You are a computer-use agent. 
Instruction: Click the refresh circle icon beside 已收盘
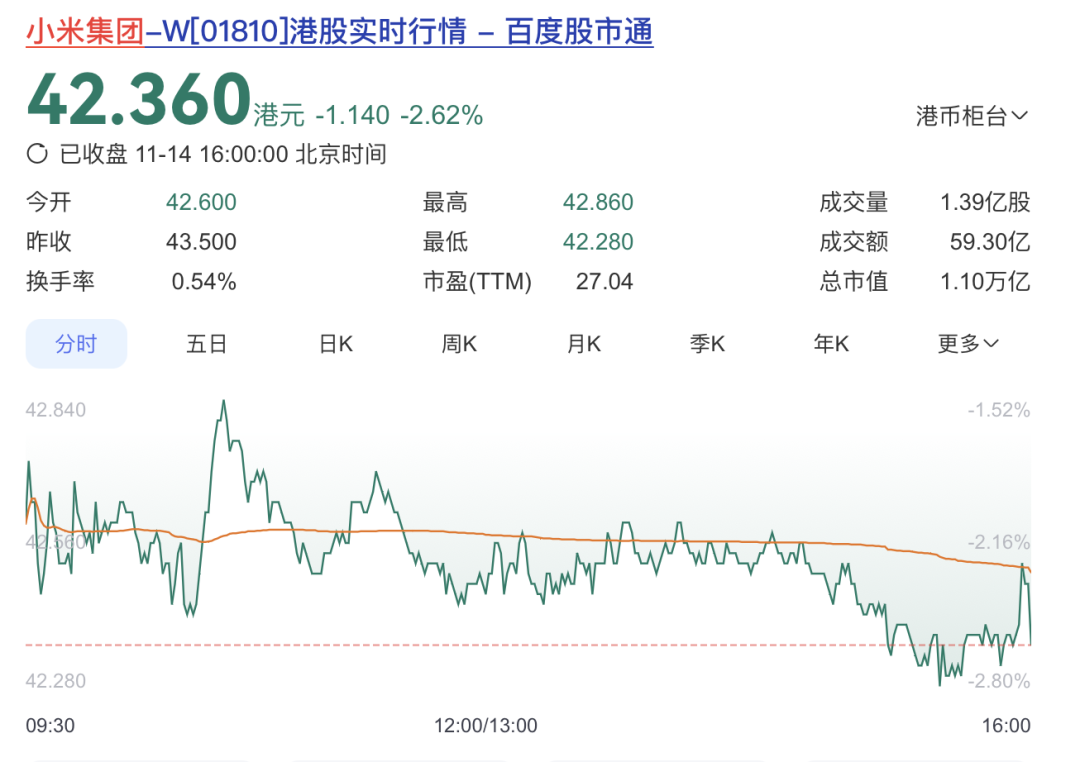37,154
